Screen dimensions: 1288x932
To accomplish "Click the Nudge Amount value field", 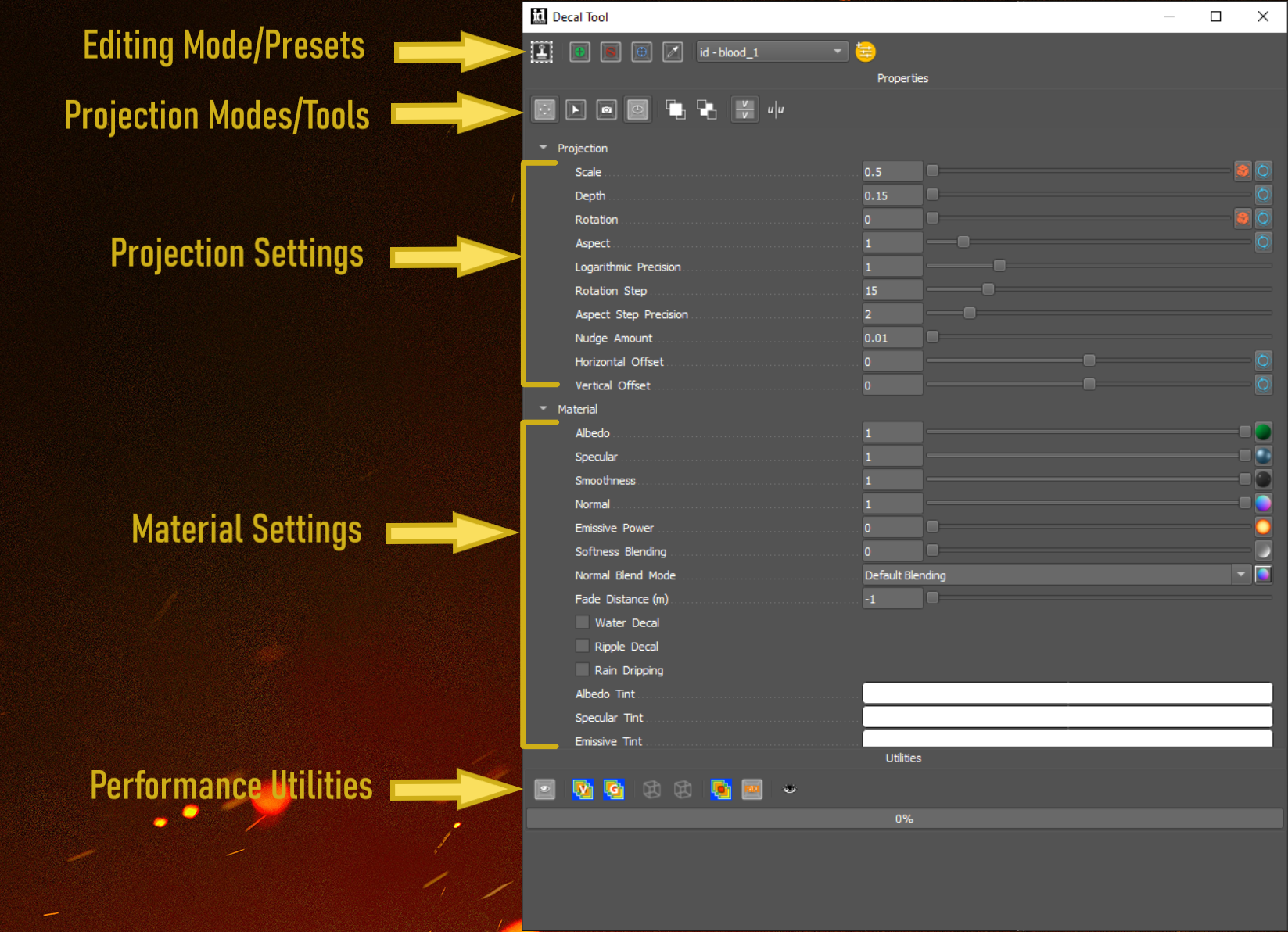I will 892,338.
